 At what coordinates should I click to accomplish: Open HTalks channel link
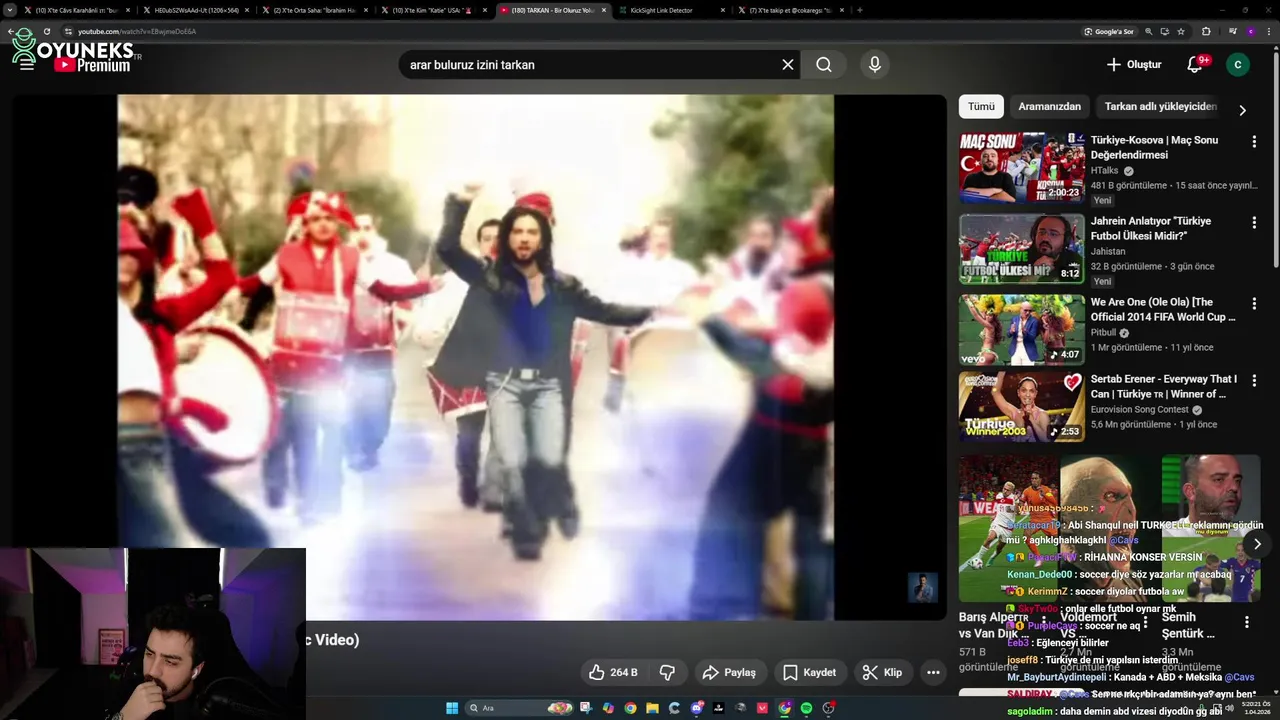1104,171
